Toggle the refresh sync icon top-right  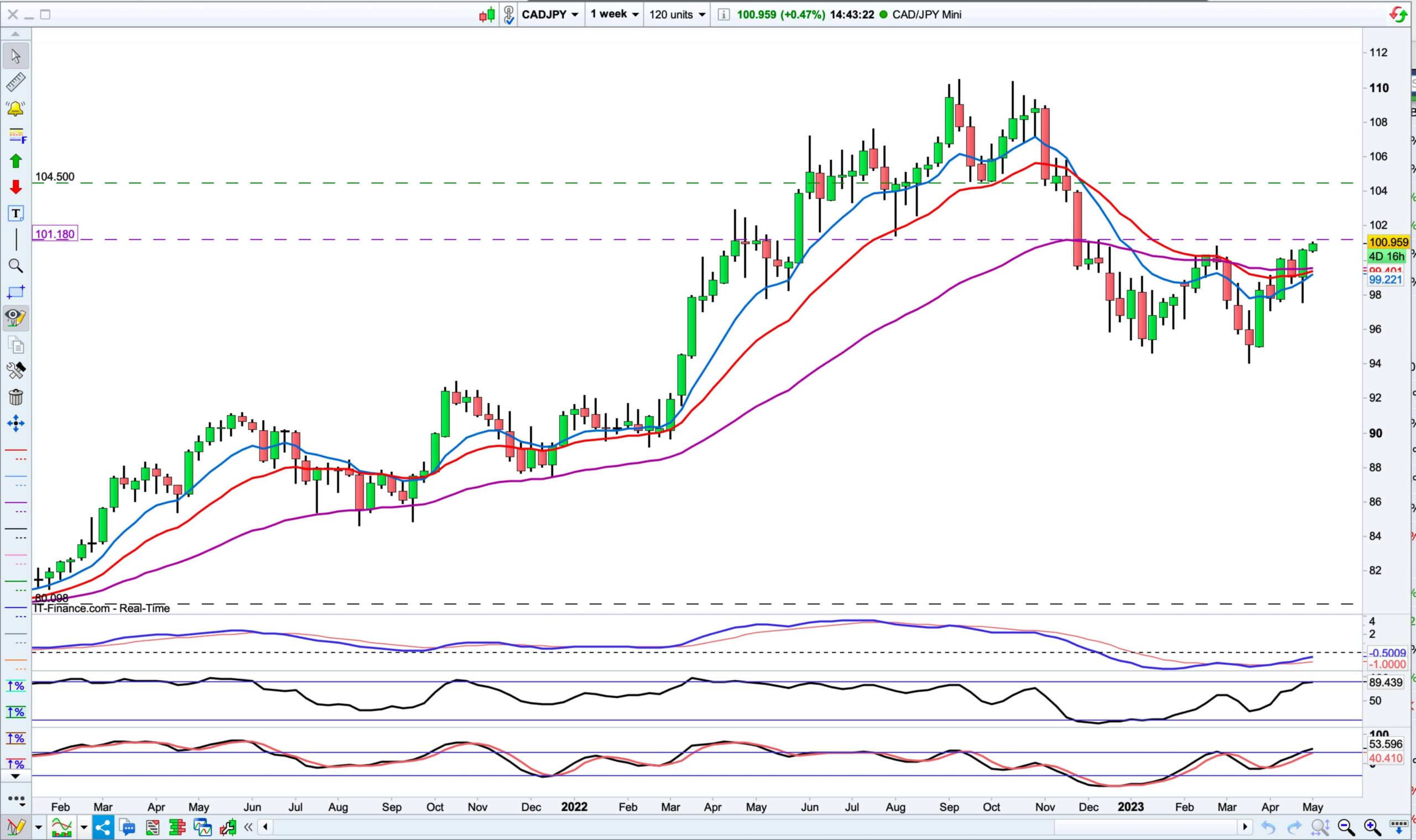[x=1398, y=14]
